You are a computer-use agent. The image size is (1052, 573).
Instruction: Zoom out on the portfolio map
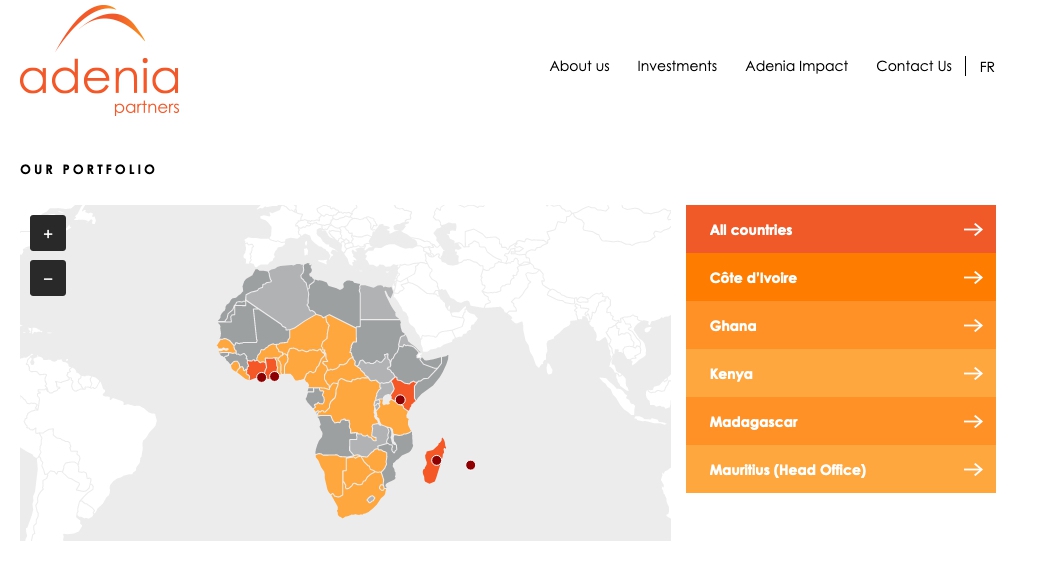pyautogui.click(x=48, y=278)
